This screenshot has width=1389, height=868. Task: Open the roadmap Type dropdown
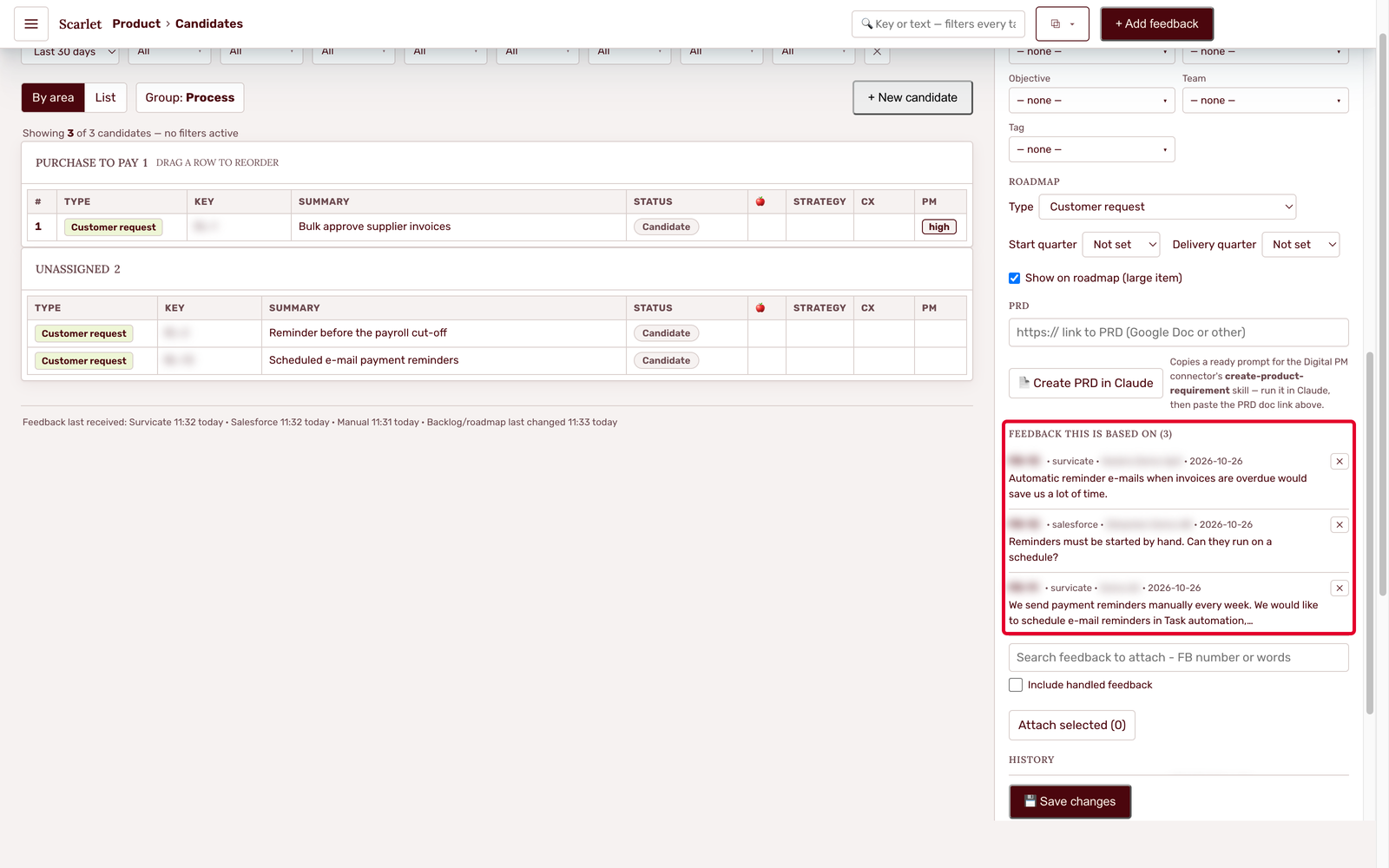tap(1168, 207)
